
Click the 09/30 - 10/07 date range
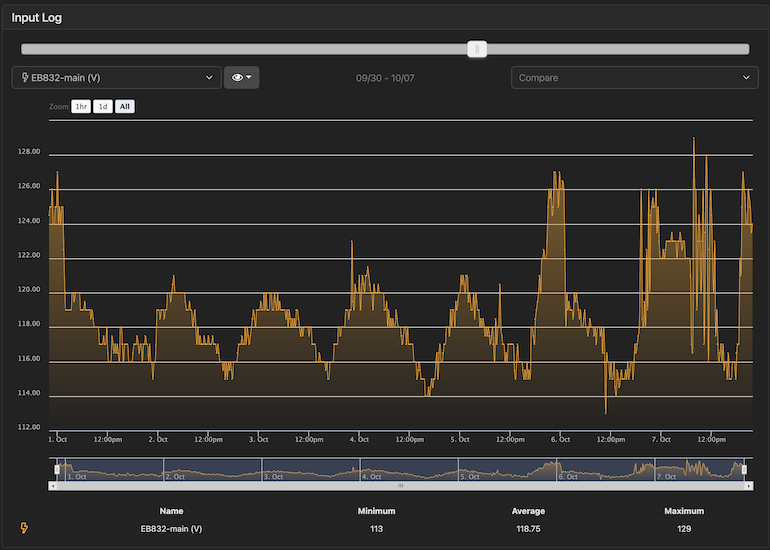click(385, 78)
